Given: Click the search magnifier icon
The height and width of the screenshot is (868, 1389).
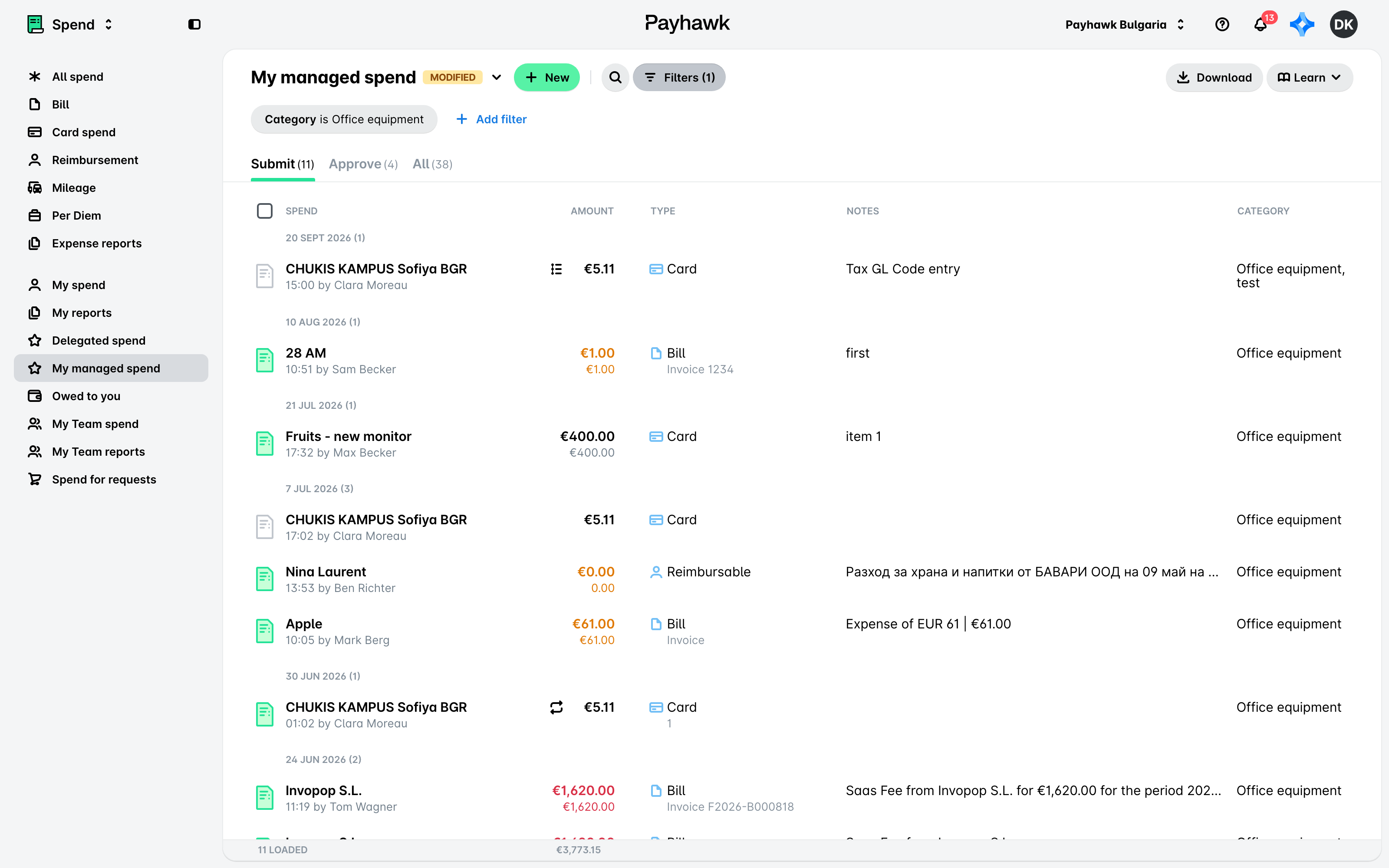Looking at the screenshot, I should click(x=616, y=78).
